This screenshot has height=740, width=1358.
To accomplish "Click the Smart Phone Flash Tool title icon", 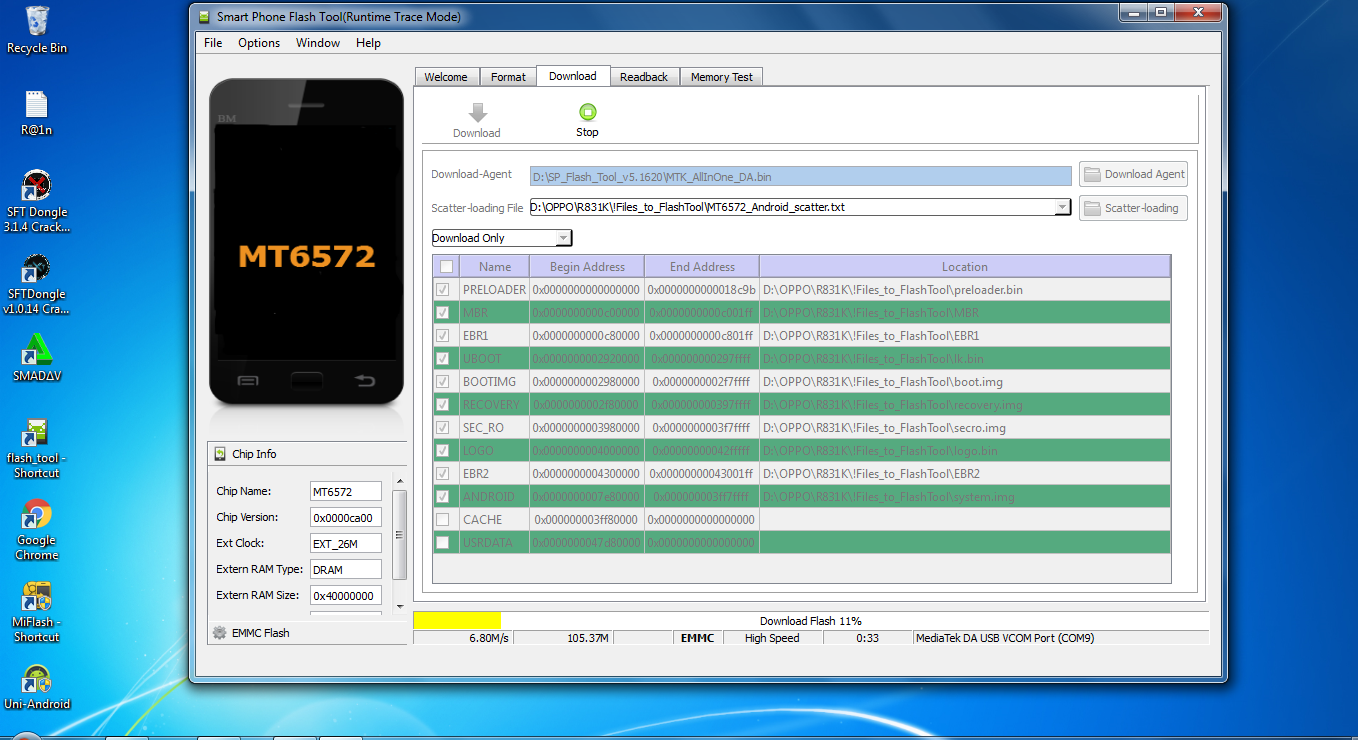I will pos(204,17).
